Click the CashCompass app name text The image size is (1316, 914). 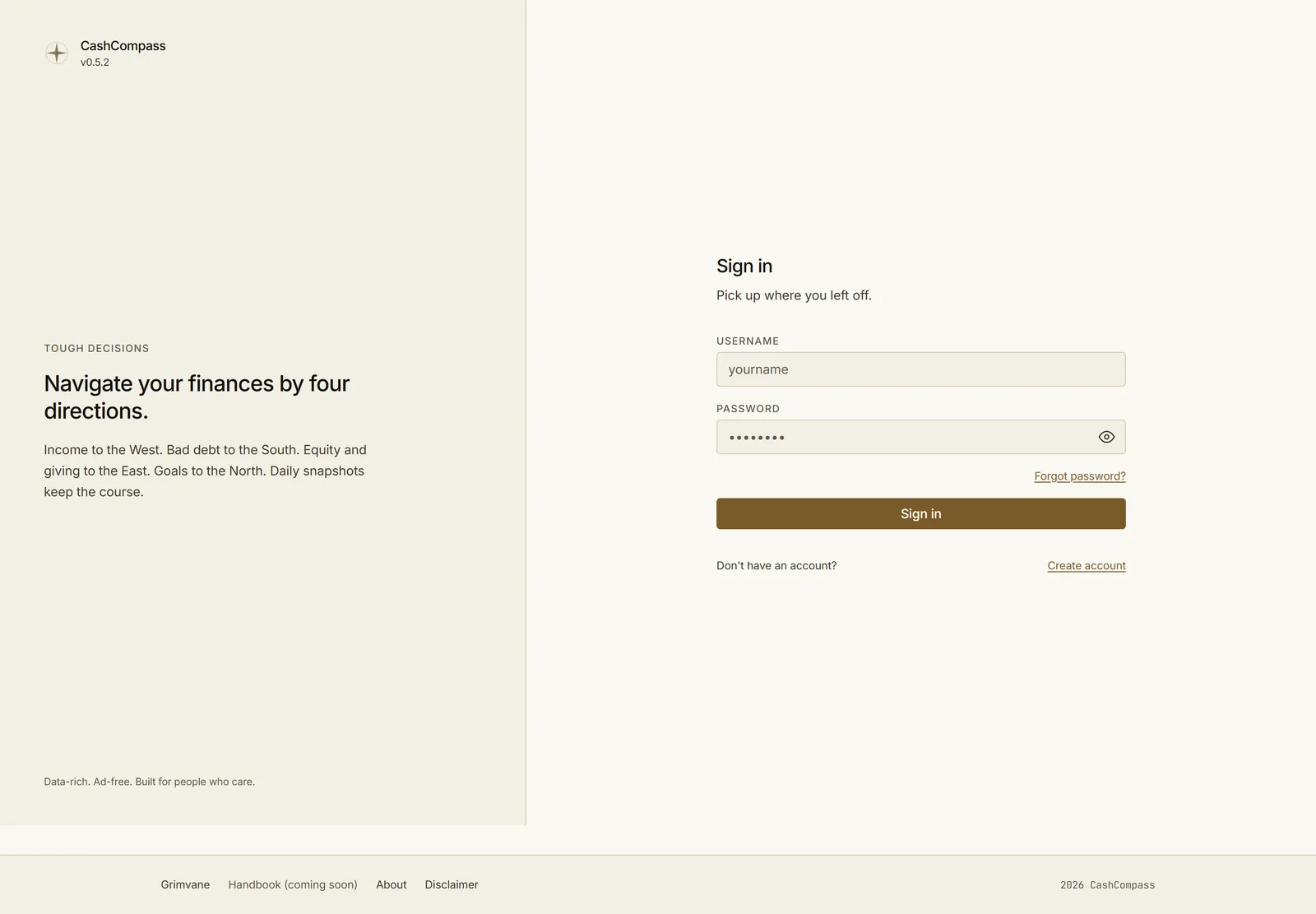click(x=123, y=46)
